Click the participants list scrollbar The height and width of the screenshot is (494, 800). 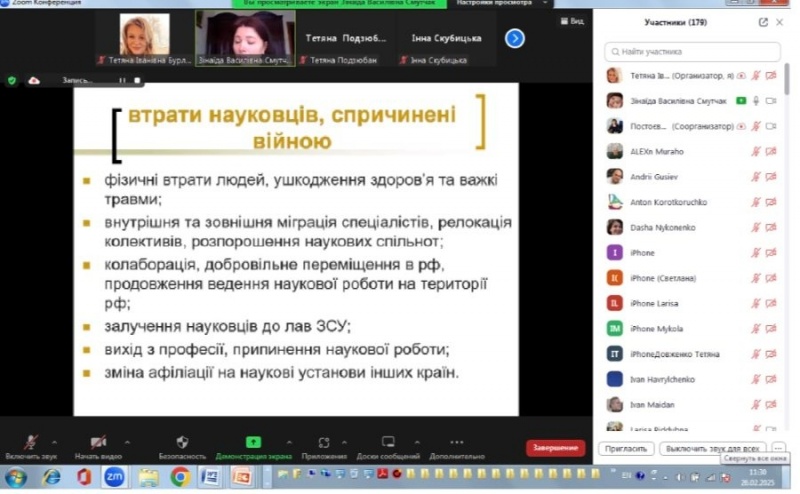[786, 79]
